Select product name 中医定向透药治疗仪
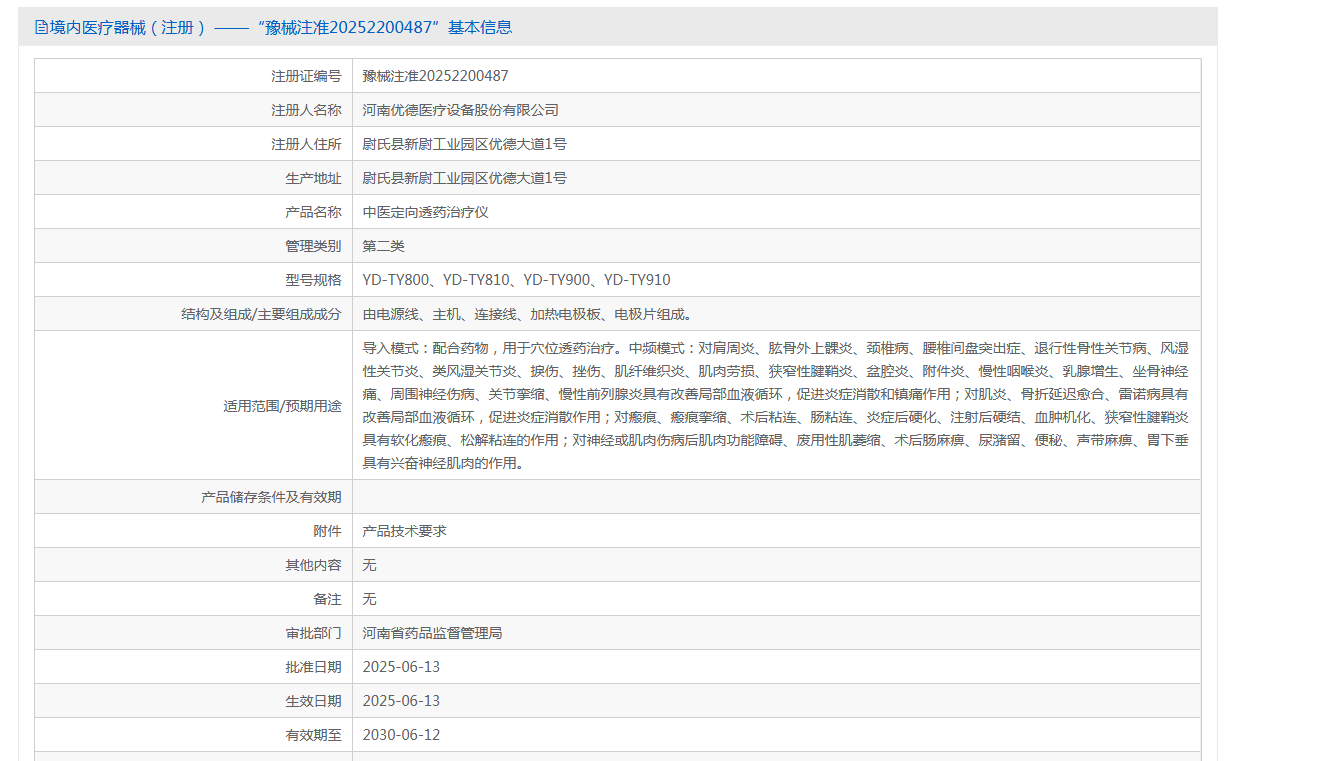The height and width of the screenshot is (761, 1324). [425, 212]
